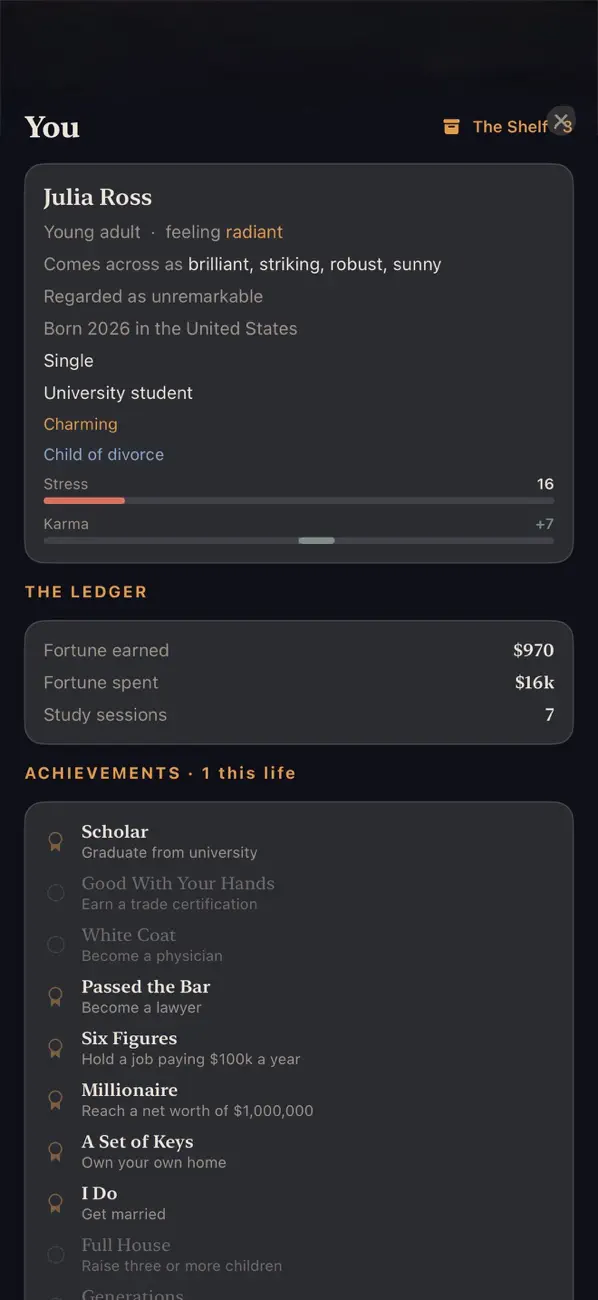Viewport: 598px width, 1300px height.
Task: Close the You panel with X button
Action: (x=561, y=121)
